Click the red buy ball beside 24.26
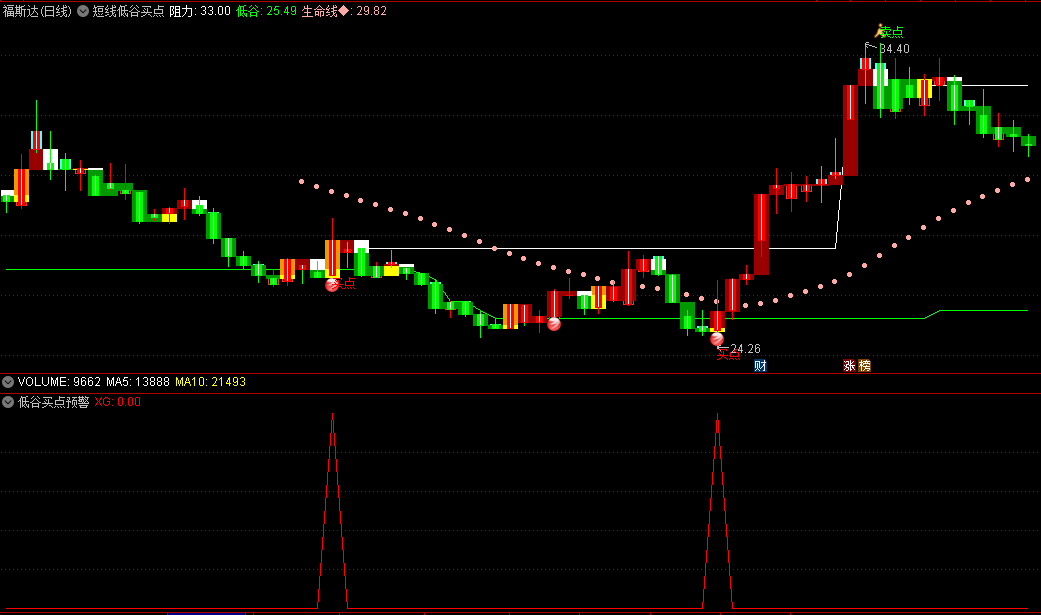 717,339
